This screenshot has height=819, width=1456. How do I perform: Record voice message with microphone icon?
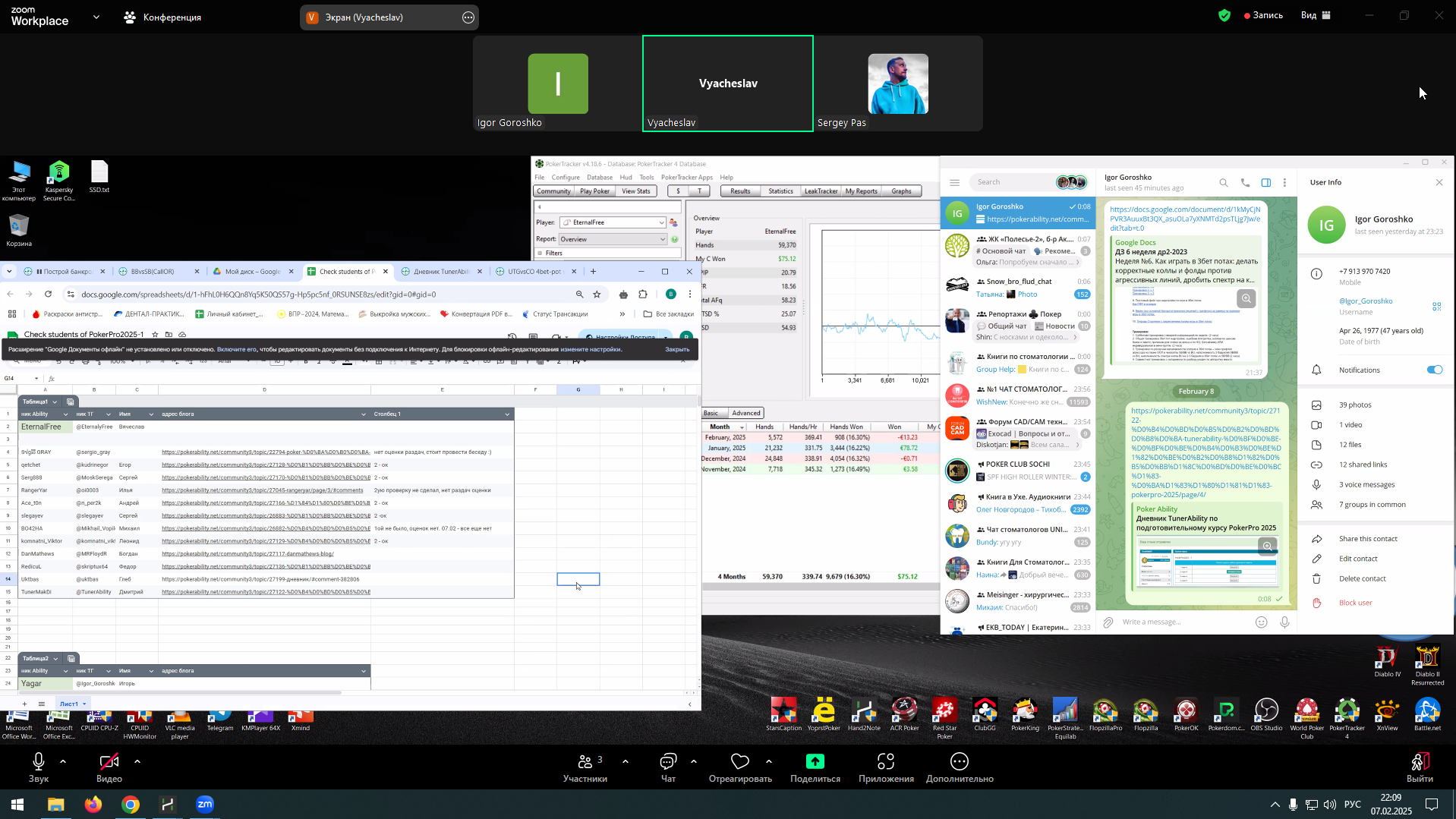pos(1284,622)
